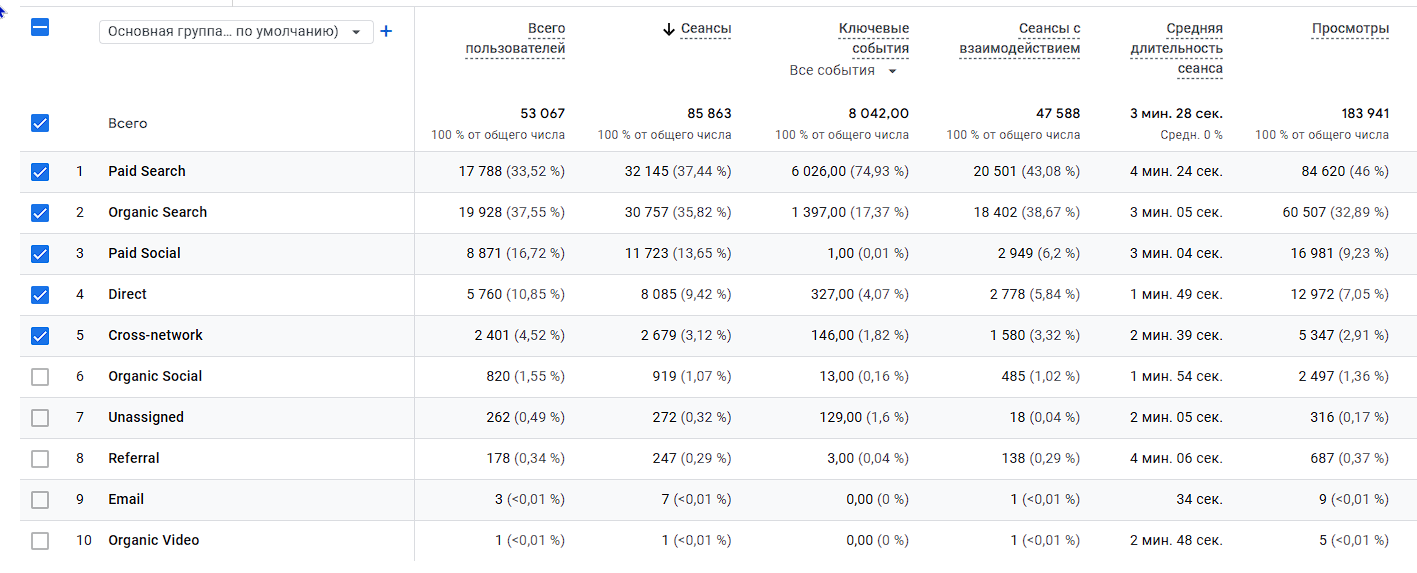Tick the Email row checkbox
This screenshot has width=1417, height=573.
40,500
